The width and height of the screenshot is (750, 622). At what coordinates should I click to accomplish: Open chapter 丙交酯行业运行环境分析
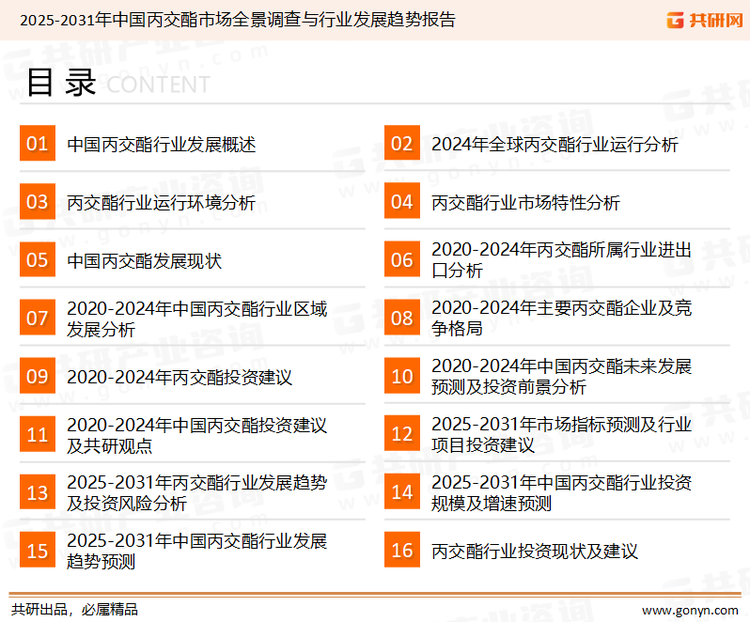point(161,202)
